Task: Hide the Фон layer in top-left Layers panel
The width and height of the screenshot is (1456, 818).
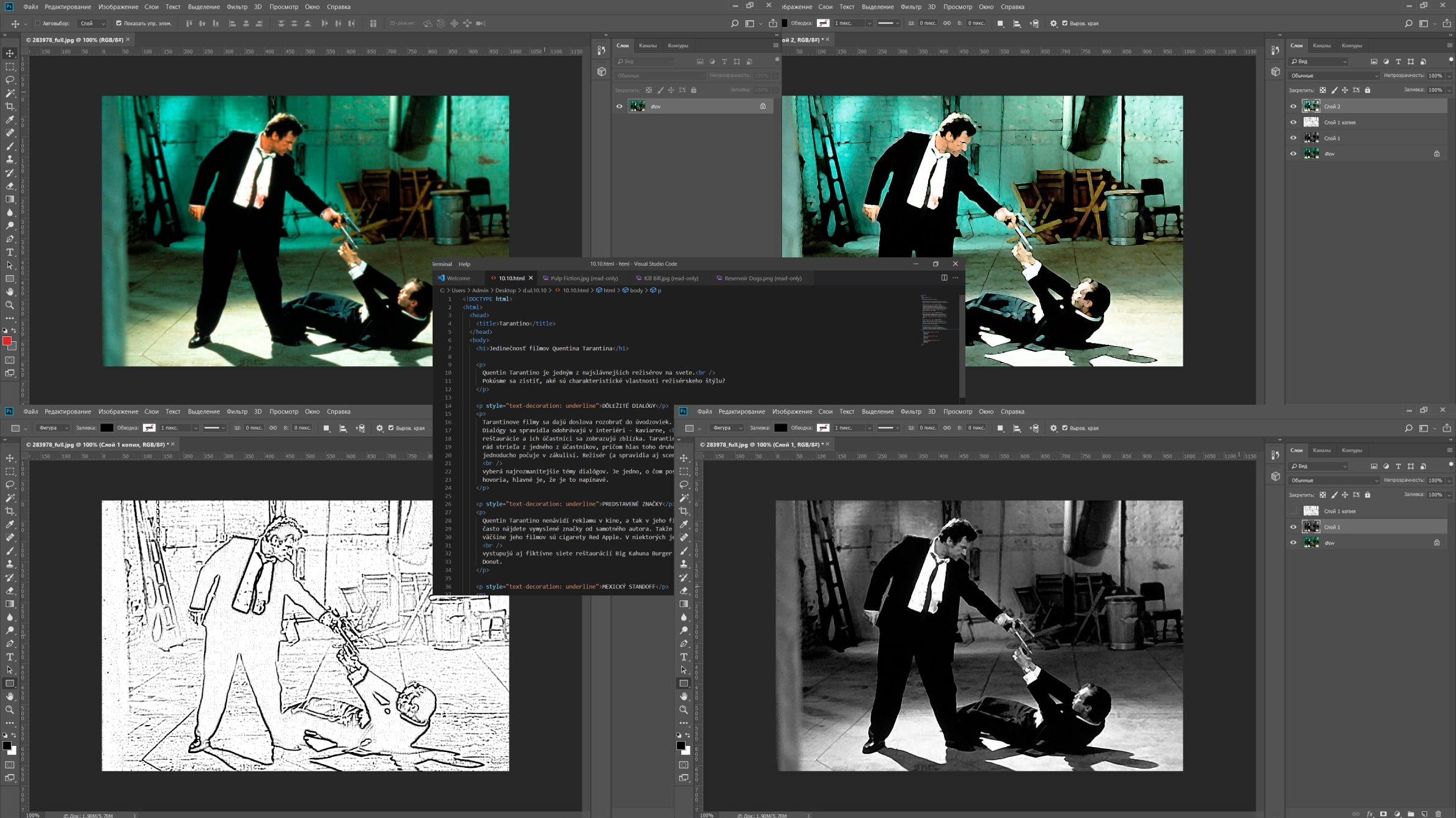Action: tap(619, 106)
